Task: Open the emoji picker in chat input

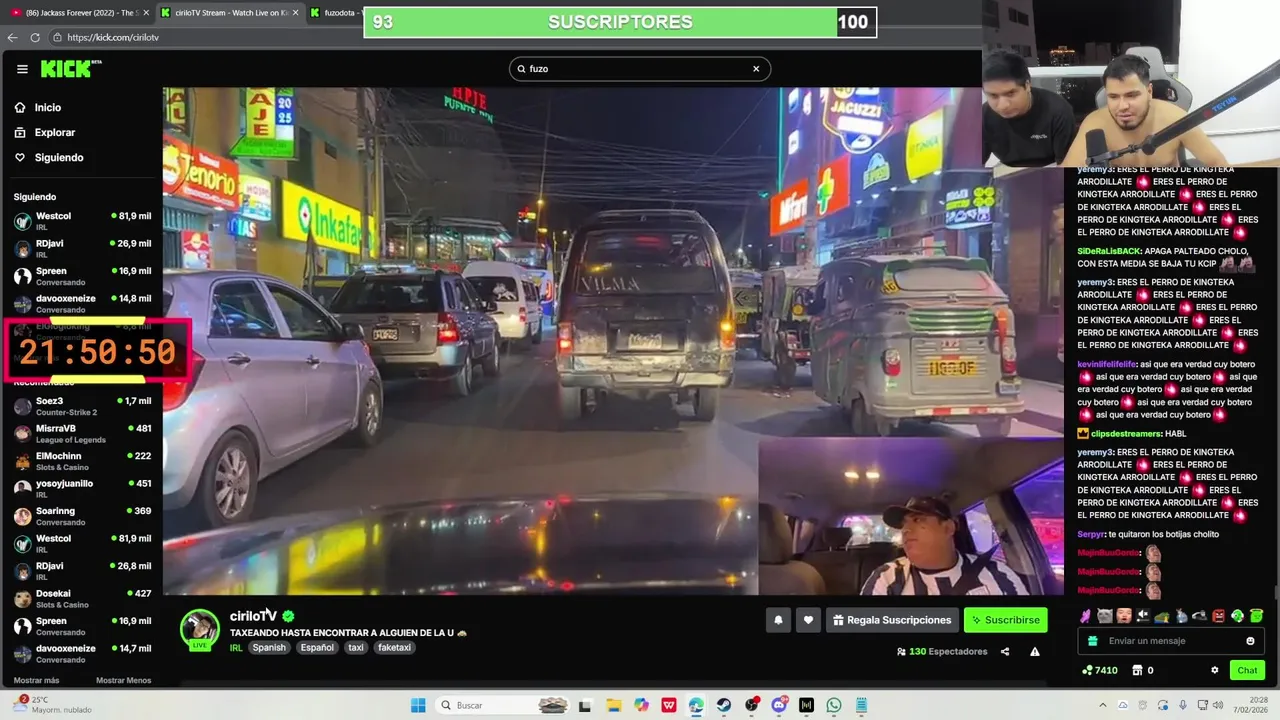Action: 1250,641
